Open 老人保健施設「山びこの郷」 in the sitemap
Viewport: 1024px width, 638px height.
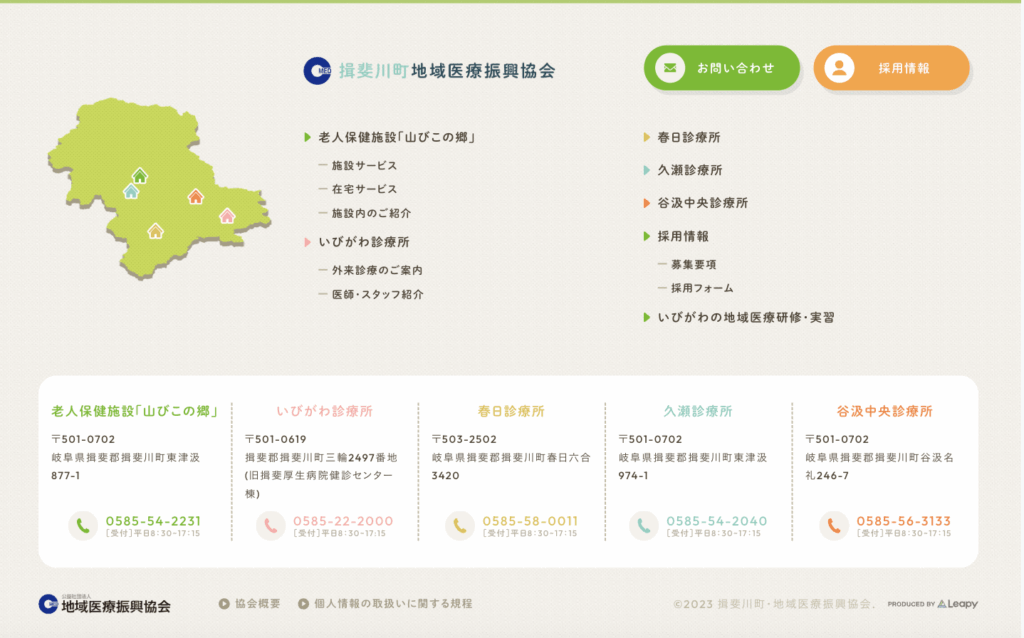pyautogui.click(x=395, y=137)
